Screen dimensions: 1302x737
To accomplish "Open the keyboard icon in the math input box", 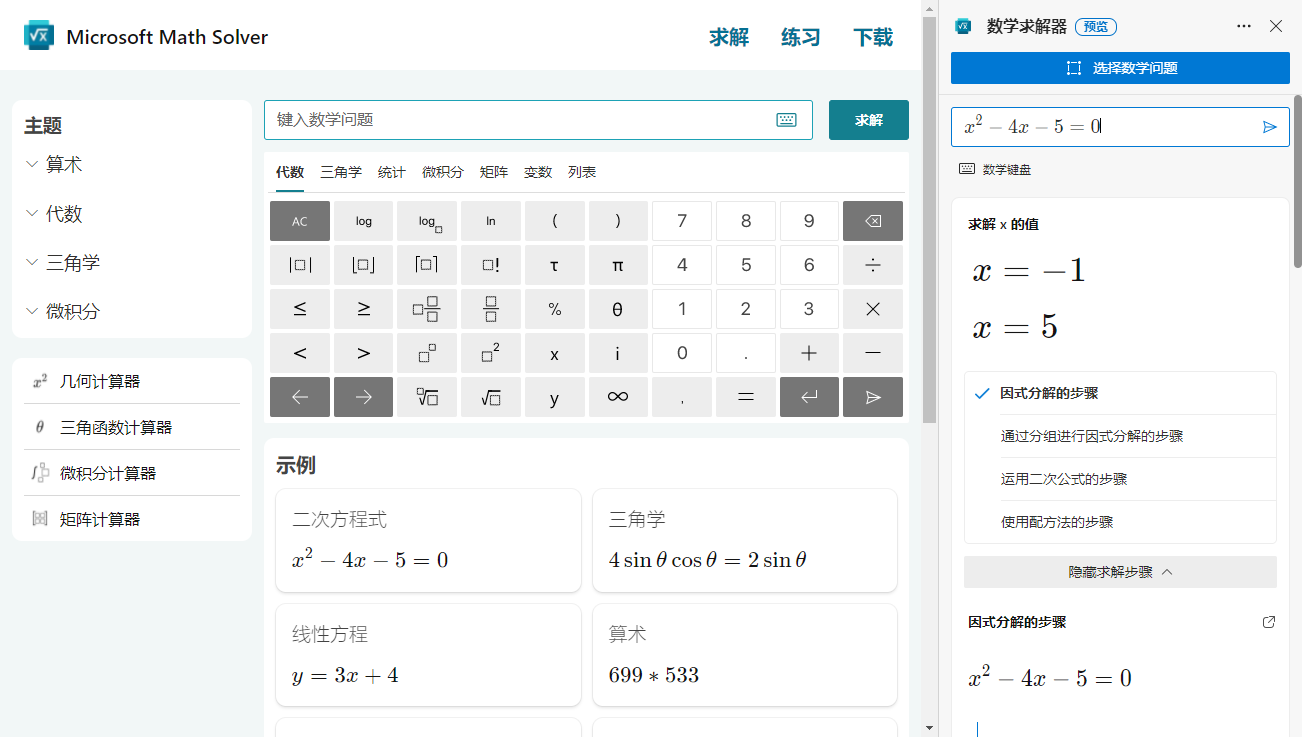I will coord(786,120).
